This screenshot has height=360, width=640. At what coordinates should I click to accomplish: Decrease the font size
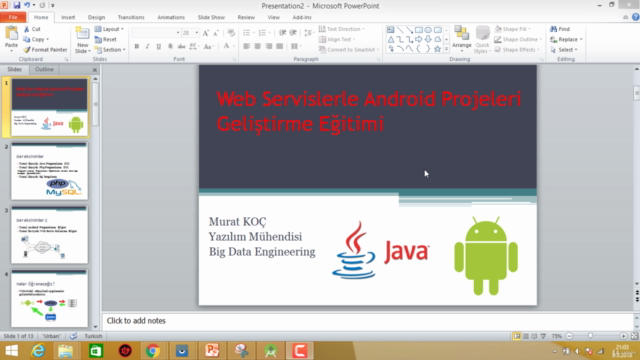(216, 33)
